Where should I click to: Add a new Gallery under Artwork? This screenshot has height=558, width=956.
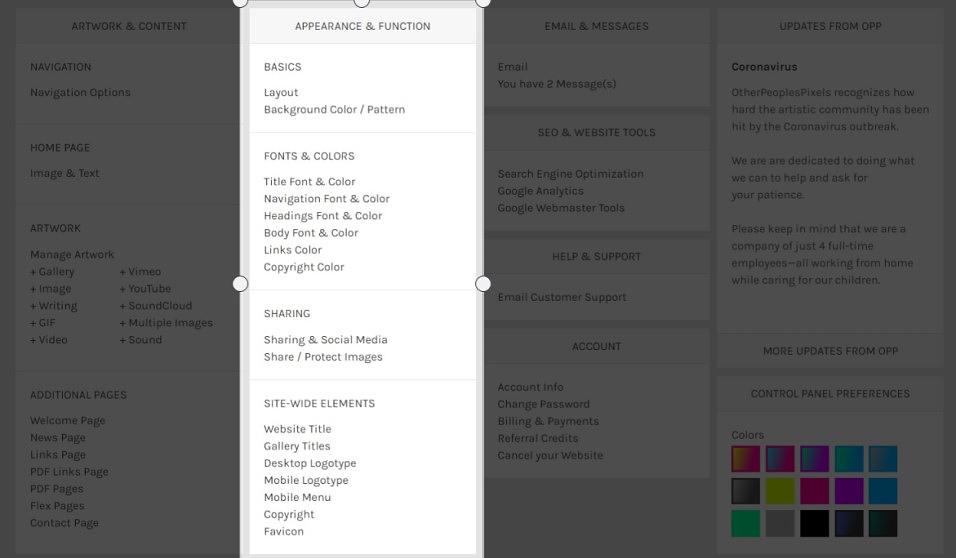pos(52,272)
